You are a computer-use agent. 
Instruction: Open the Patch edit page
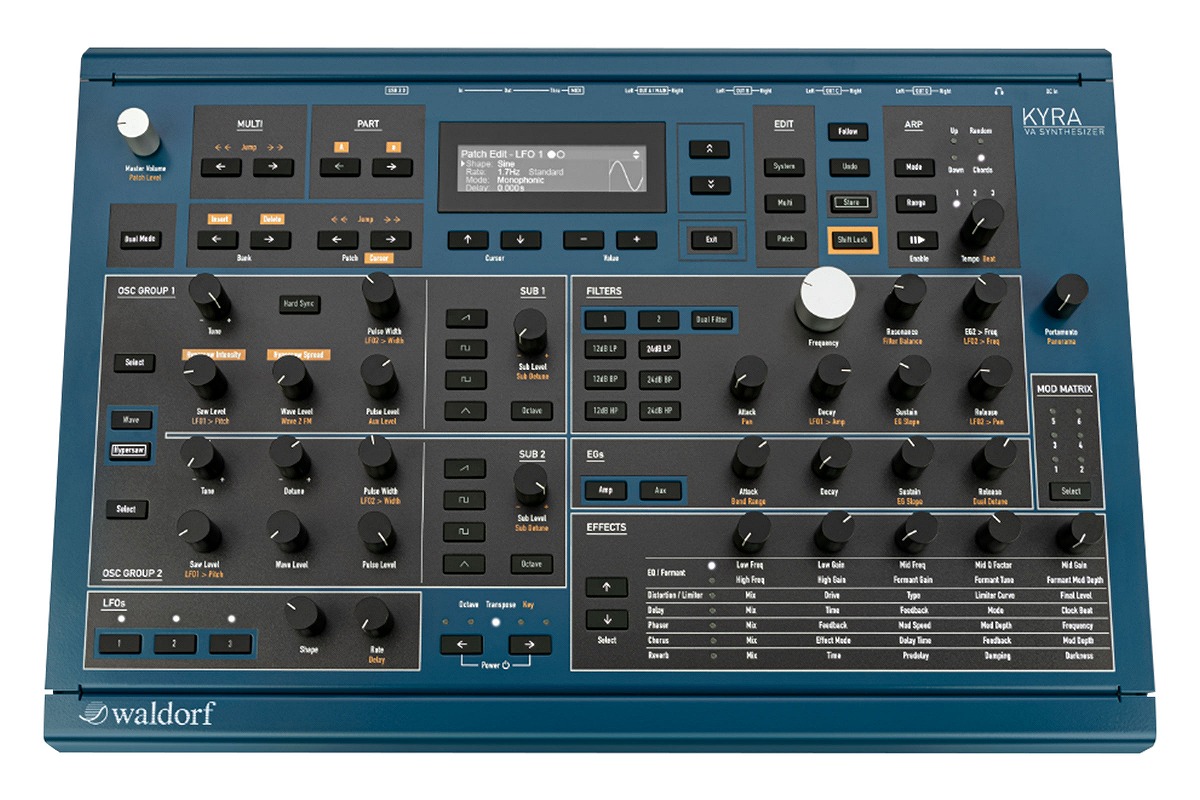[x=784, y=240]
